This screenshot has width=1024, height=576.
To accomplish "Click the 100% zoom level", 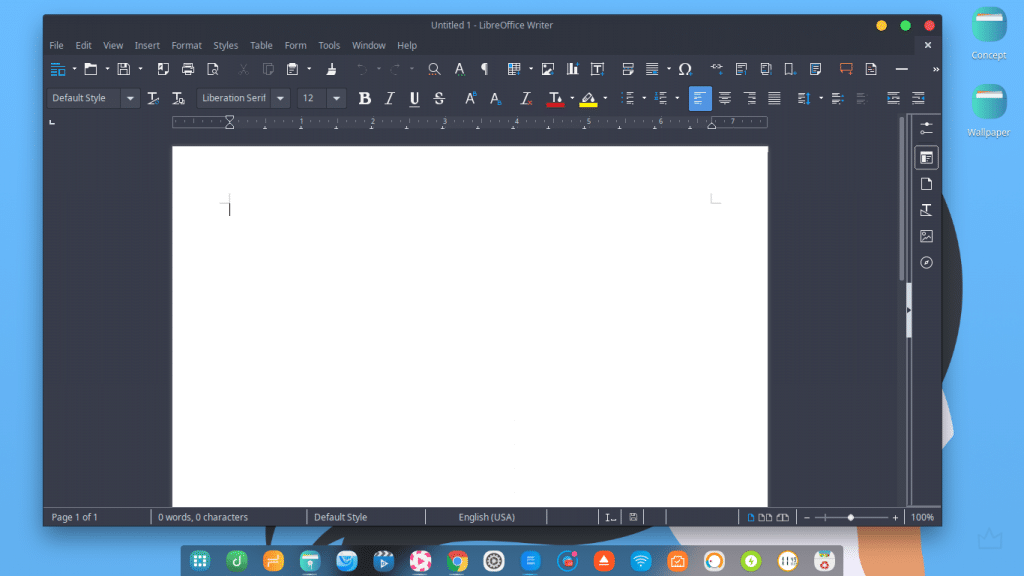I will pyautogui.click(x=922, y=517).
